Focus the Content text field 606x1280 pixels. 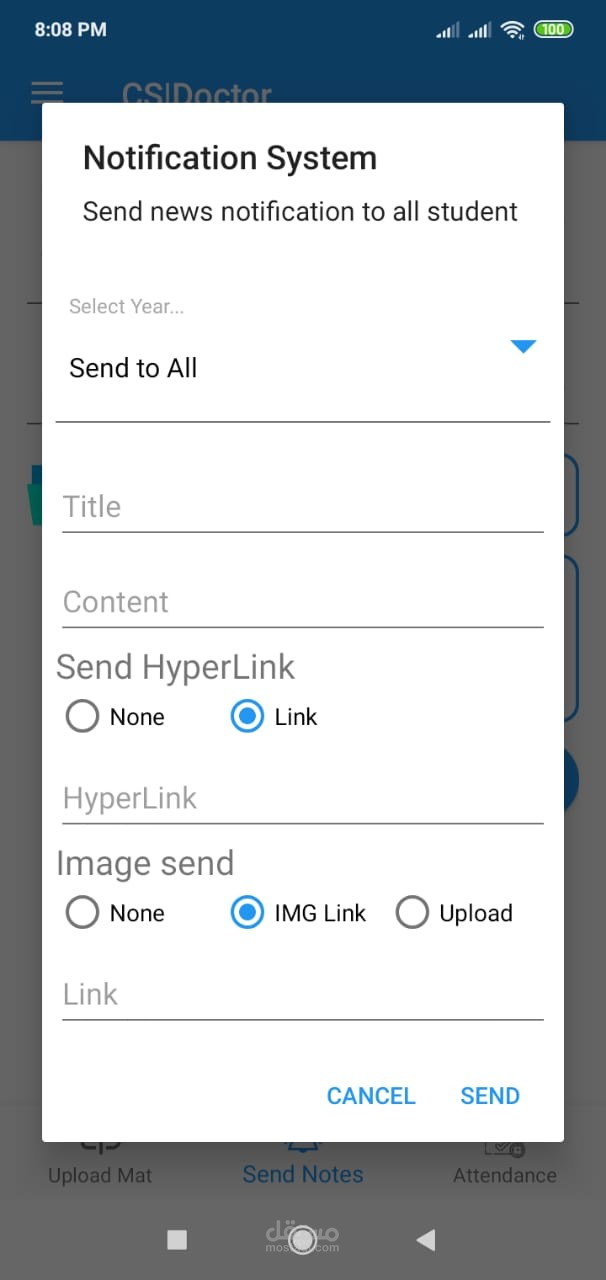tap(303, 602)
